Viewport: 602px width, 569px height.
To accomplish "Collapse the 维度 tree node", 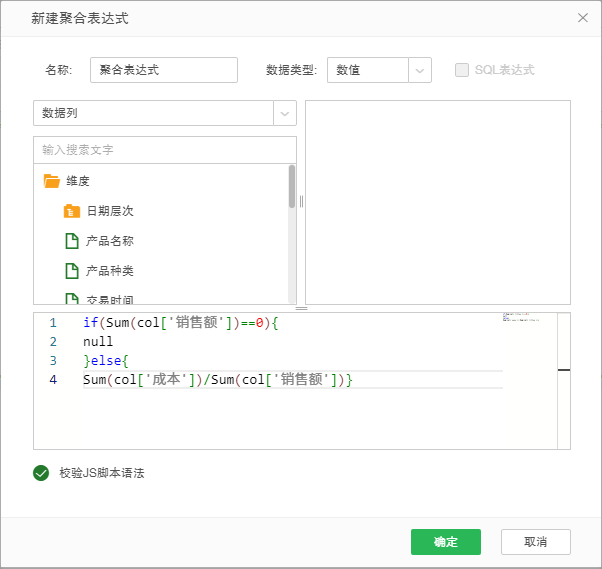I will pos(78,181).
